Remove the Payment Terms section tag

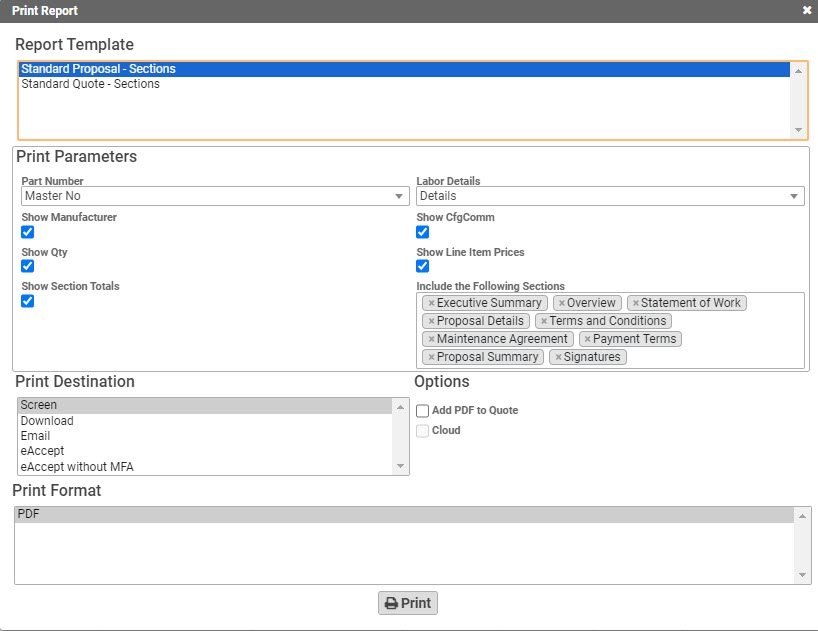tap(587, 339)
